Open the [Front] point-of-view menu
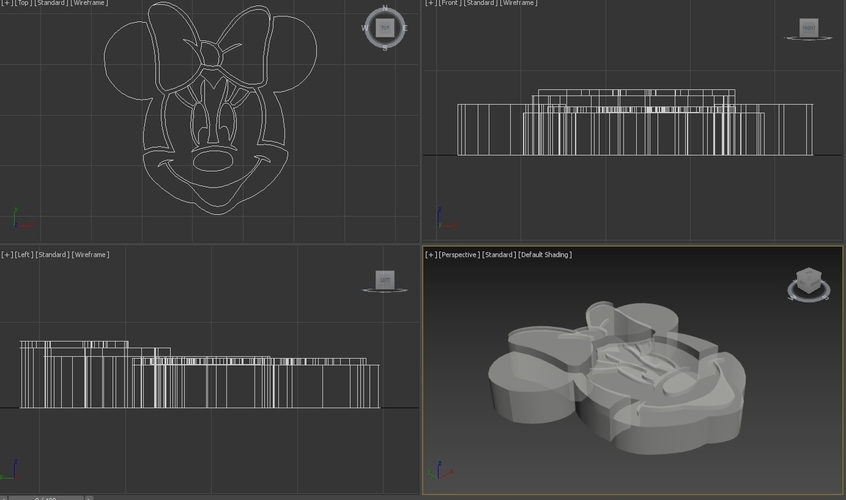Viewport: 846px width, 500px height. [x=449, y=3]
